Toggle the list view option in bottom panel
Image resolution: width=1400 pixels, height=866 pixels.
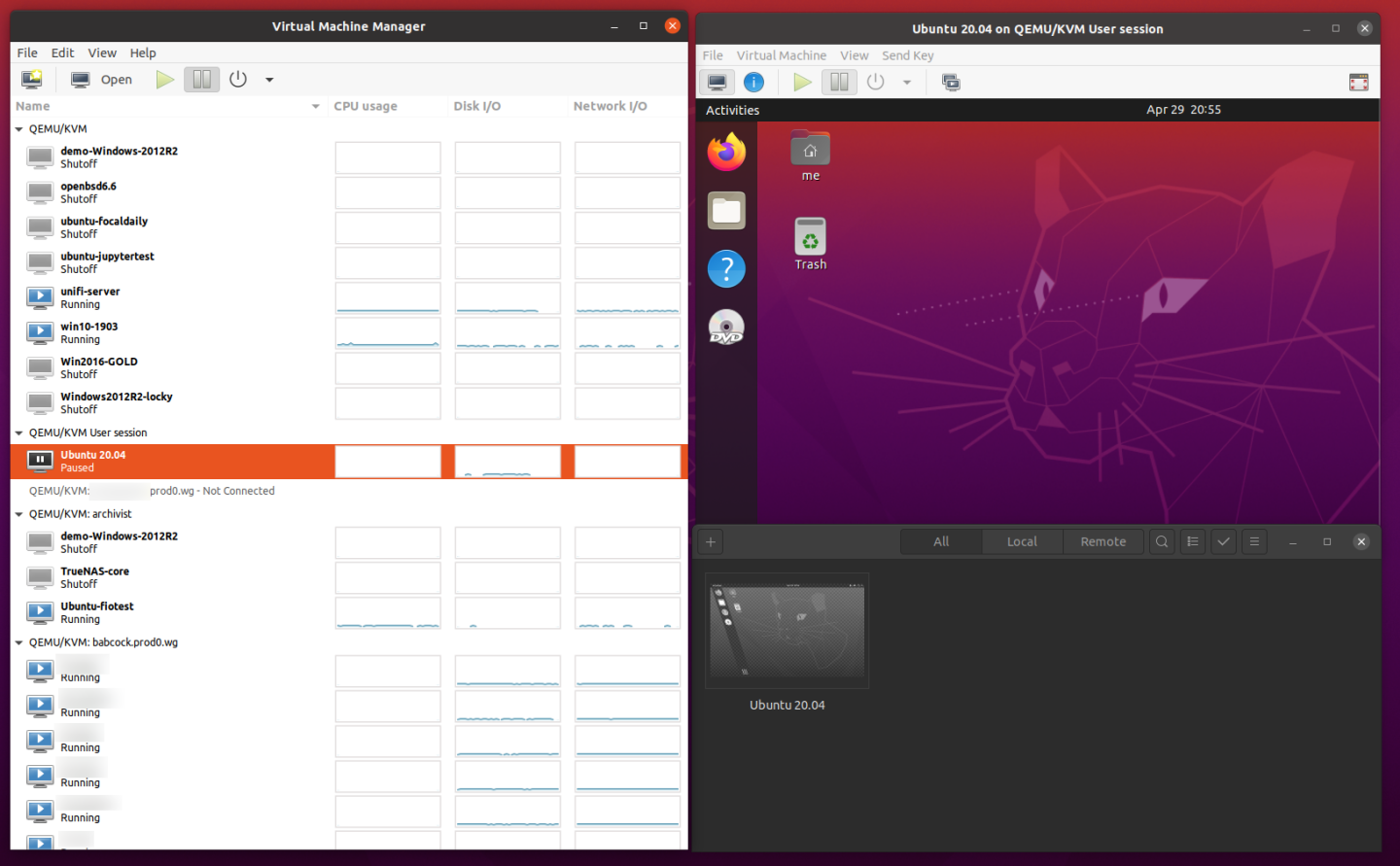point(1192,541)
